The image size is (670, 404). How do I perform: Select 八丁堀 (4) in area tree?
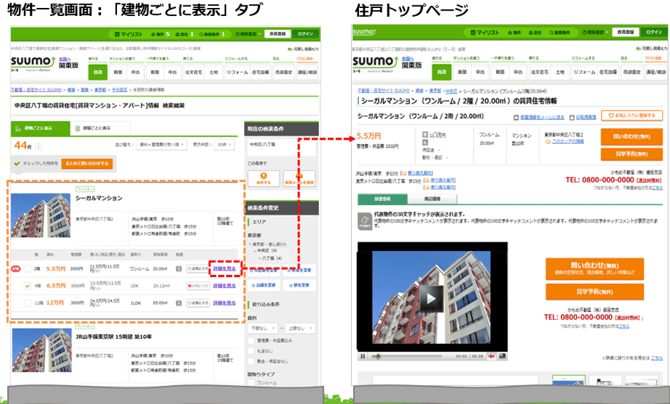271,258
